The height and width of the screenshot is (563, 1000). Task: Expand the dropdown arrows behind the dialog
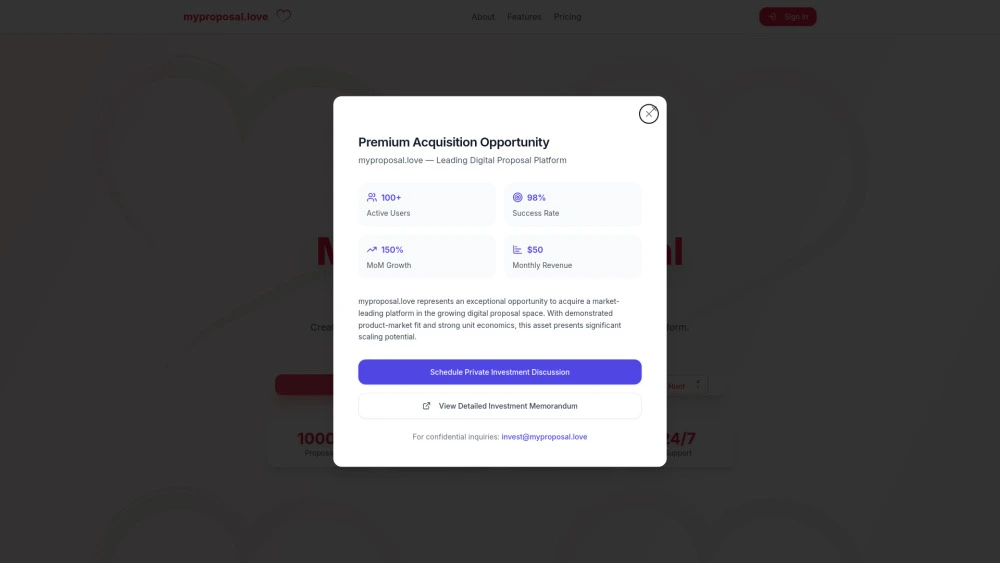(x=698, y=385)
